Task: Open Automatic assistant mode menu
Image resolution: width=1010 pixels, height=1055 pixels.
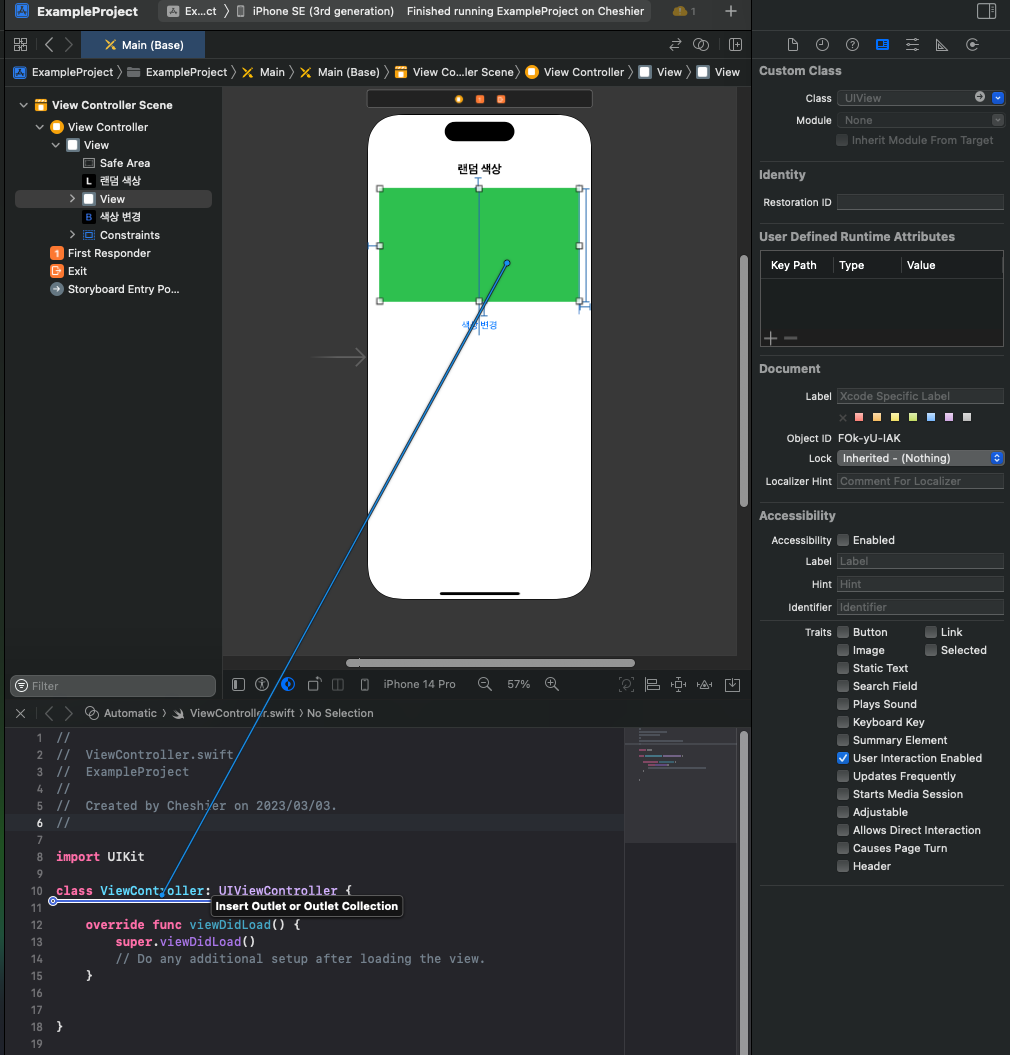Action: [121, 713]
